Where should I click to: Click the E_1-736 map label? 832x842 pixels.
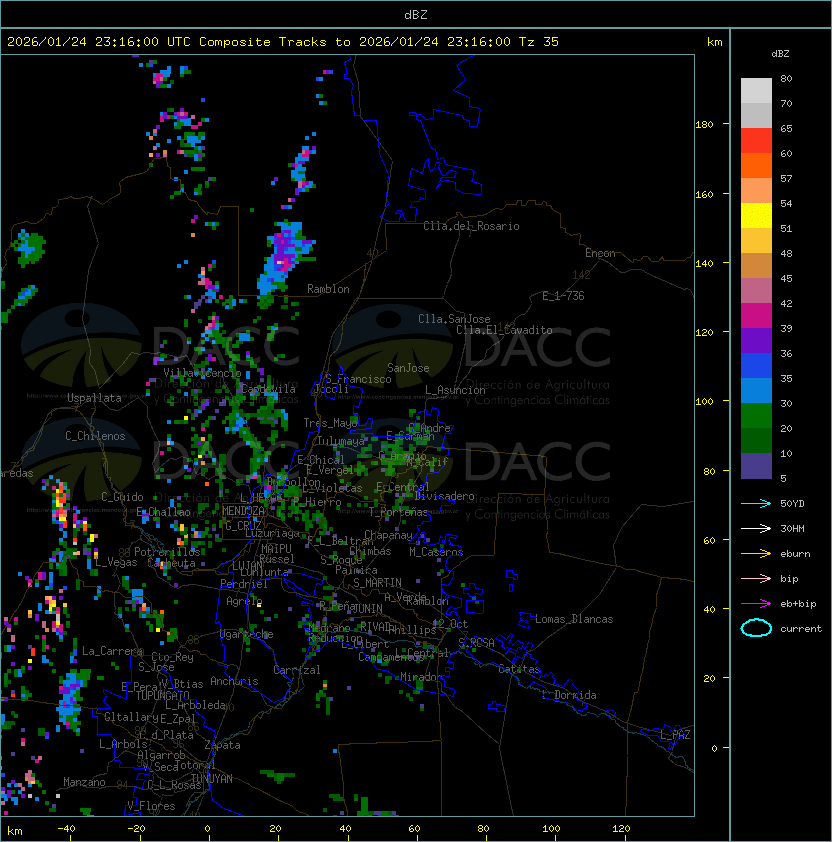pos(563,296)
